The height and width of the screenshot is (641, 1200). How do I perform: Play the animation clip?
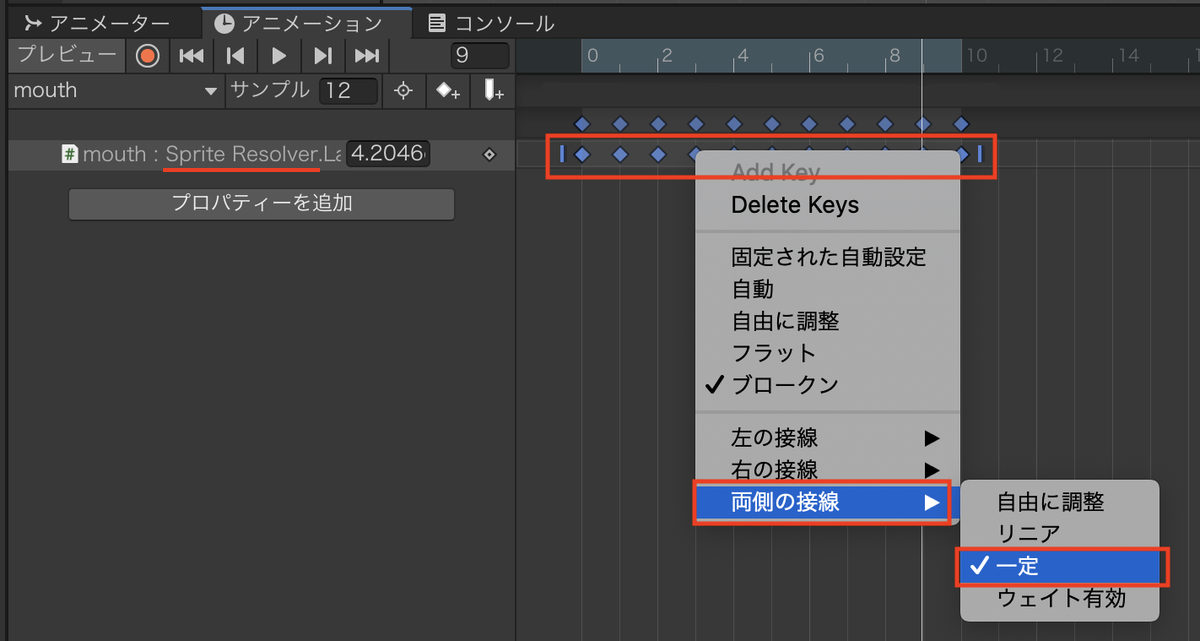(279, 56)
